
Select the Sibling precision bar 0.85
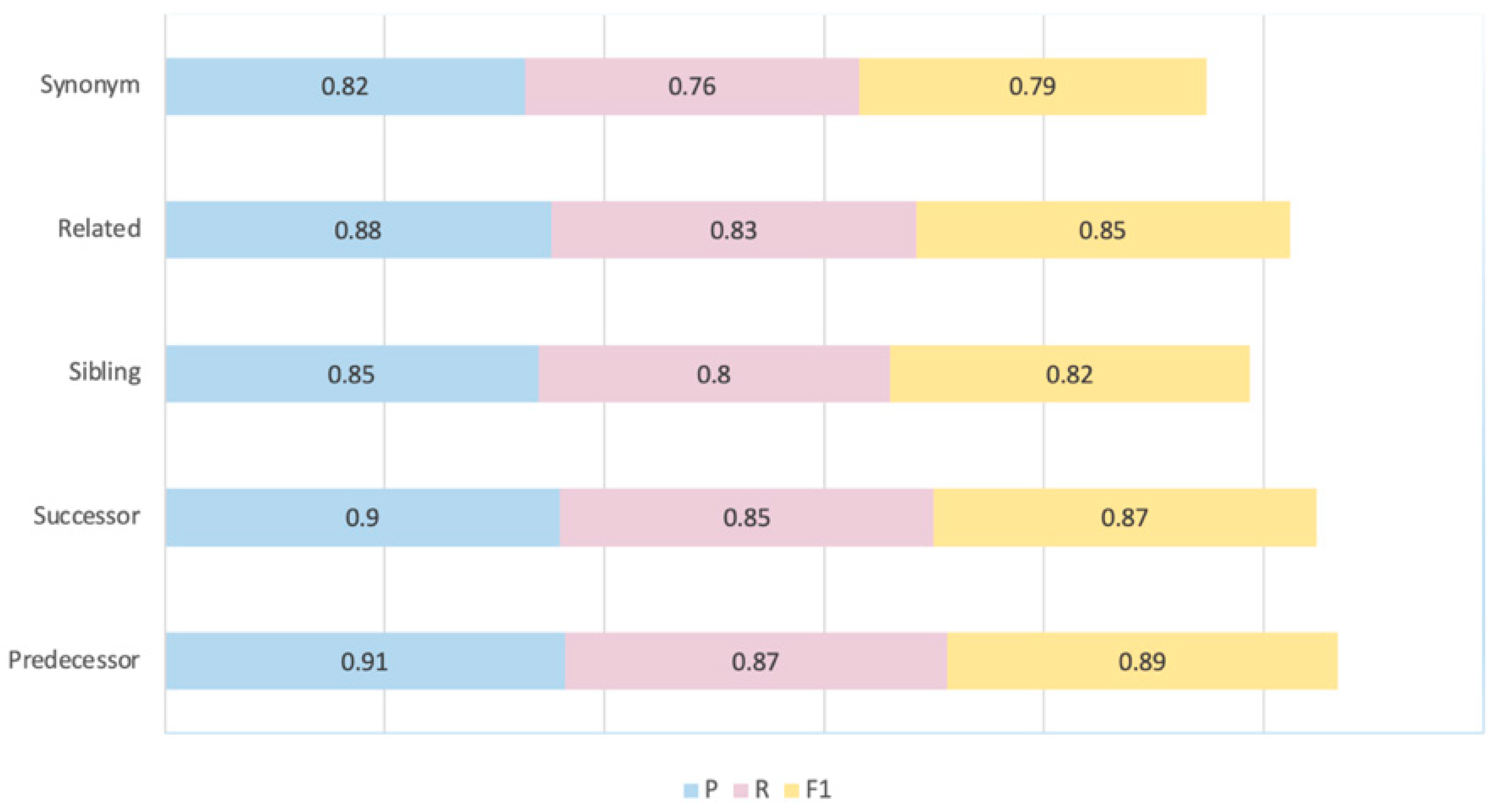coord(352,374)
